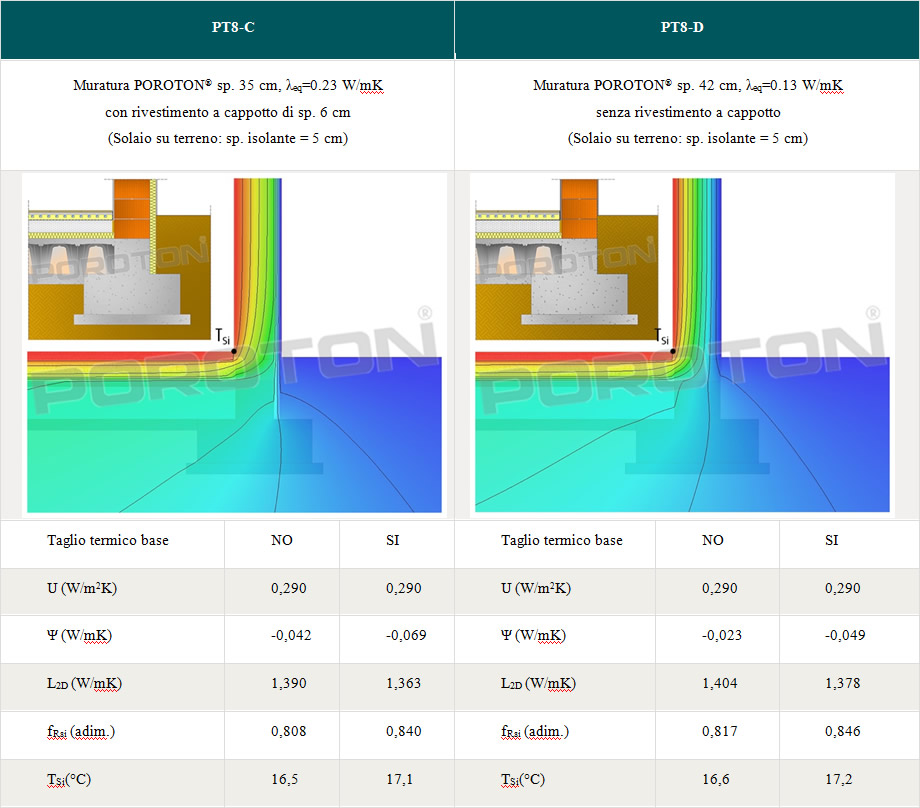Click the U value 0,290 under PT8-D SI
Viewport: 920px width, 808px height.
pyautogui.click(x=843, y=589)
